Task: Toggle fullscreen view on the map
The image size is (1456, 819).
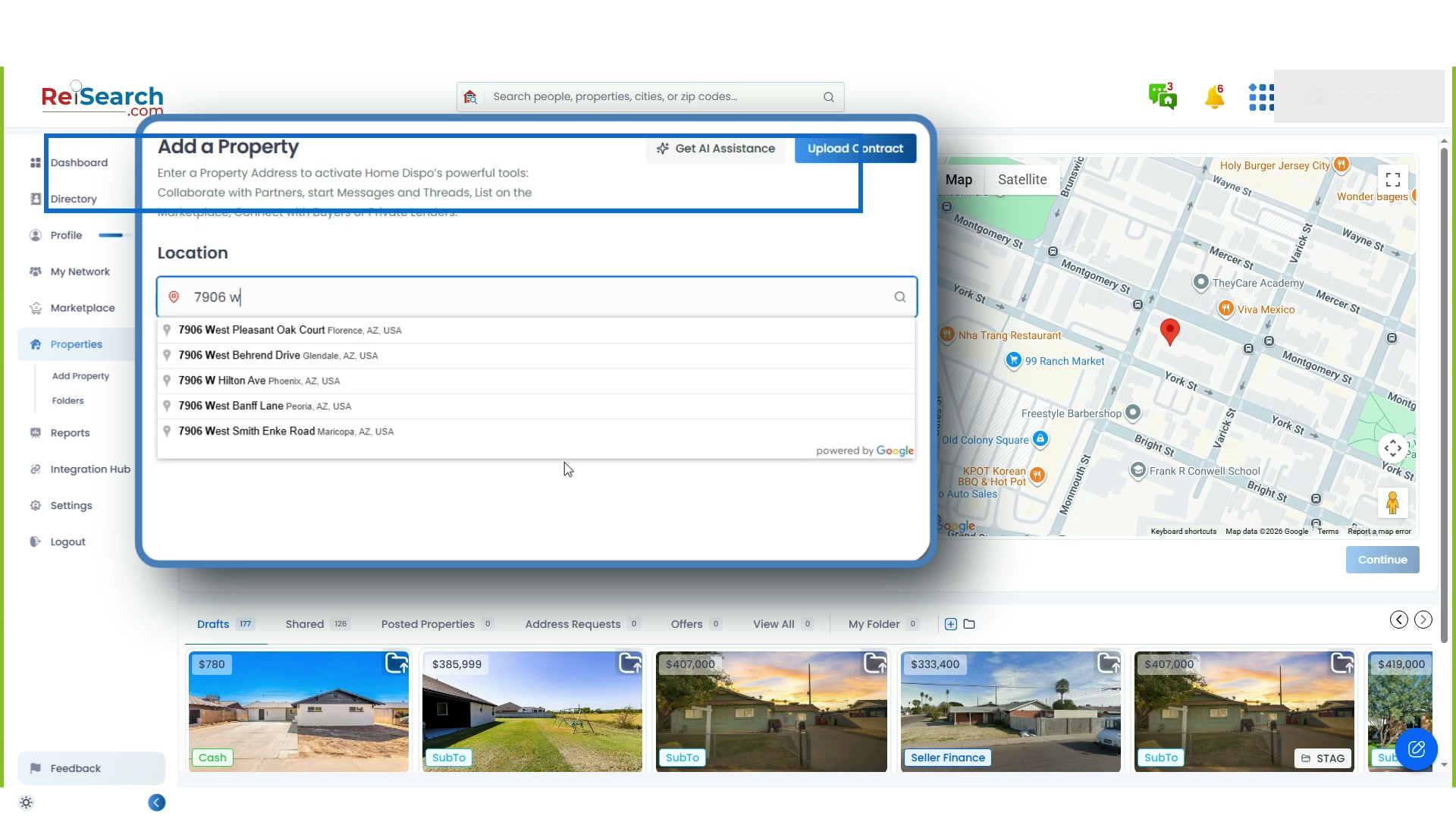Action: [1393, 180]
